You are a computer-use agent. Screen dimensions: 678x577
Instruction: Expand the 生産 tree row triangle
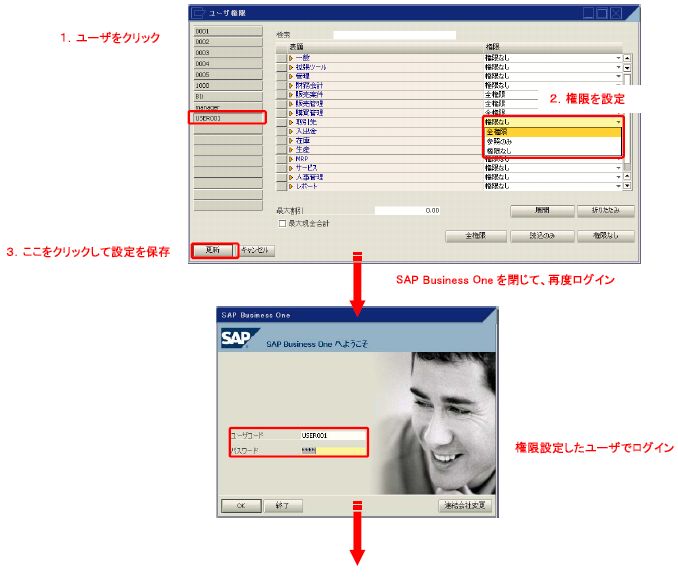point(291,150)
